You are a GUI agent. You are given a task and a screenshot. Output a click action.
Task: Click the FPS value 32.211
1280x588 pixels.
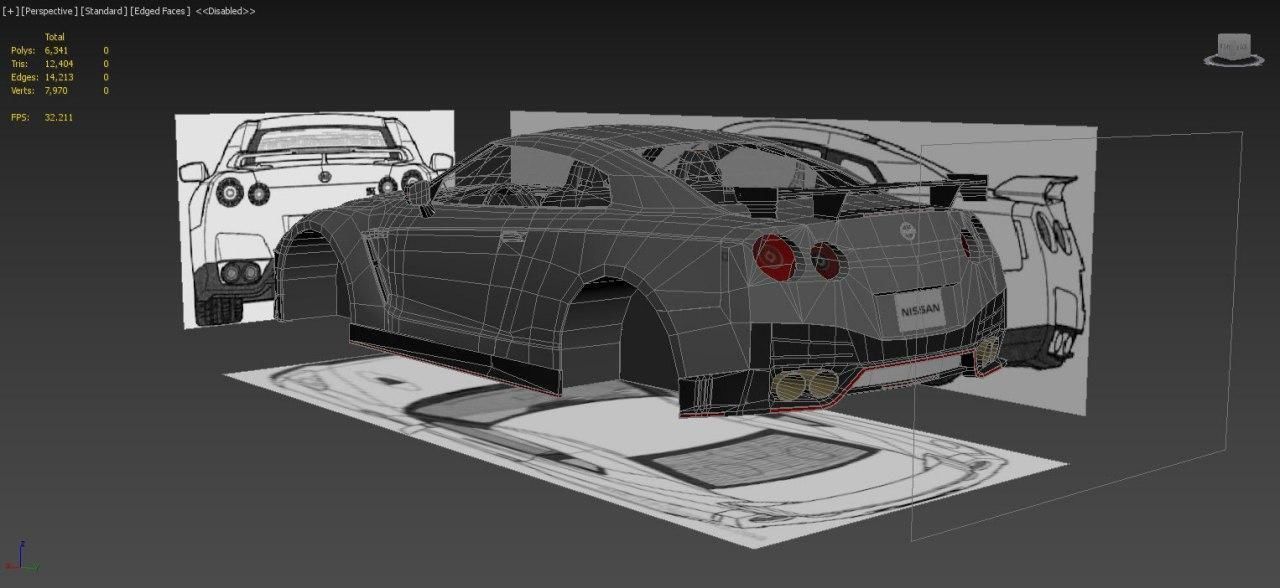point(59,118)
